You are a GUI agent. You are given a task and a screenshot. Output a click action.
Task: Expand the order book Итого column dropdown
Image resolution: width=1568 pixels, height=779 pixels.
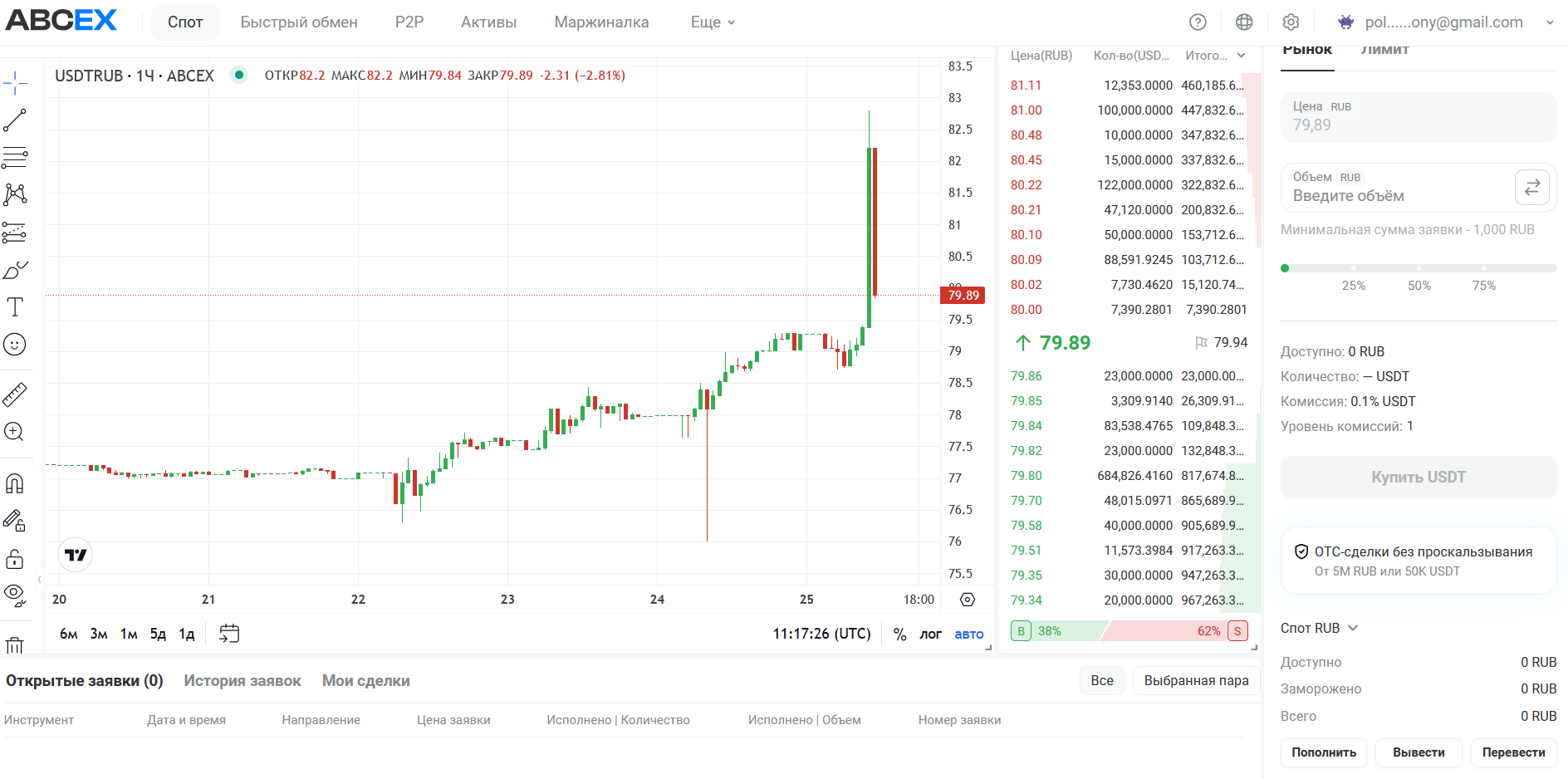click(1241, 56)
